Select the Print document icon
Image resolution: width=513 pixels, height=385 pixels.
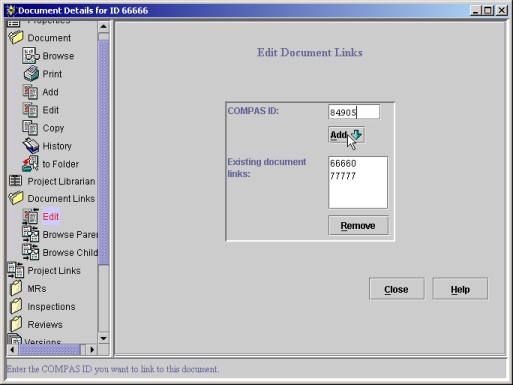31,74
